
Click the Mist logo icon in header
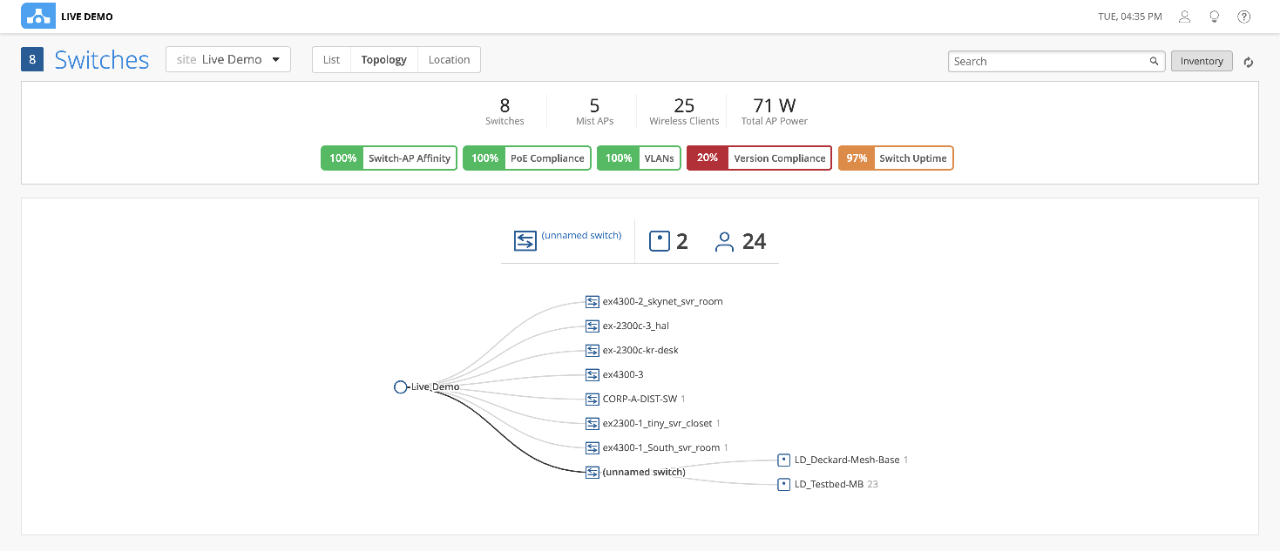38,16
